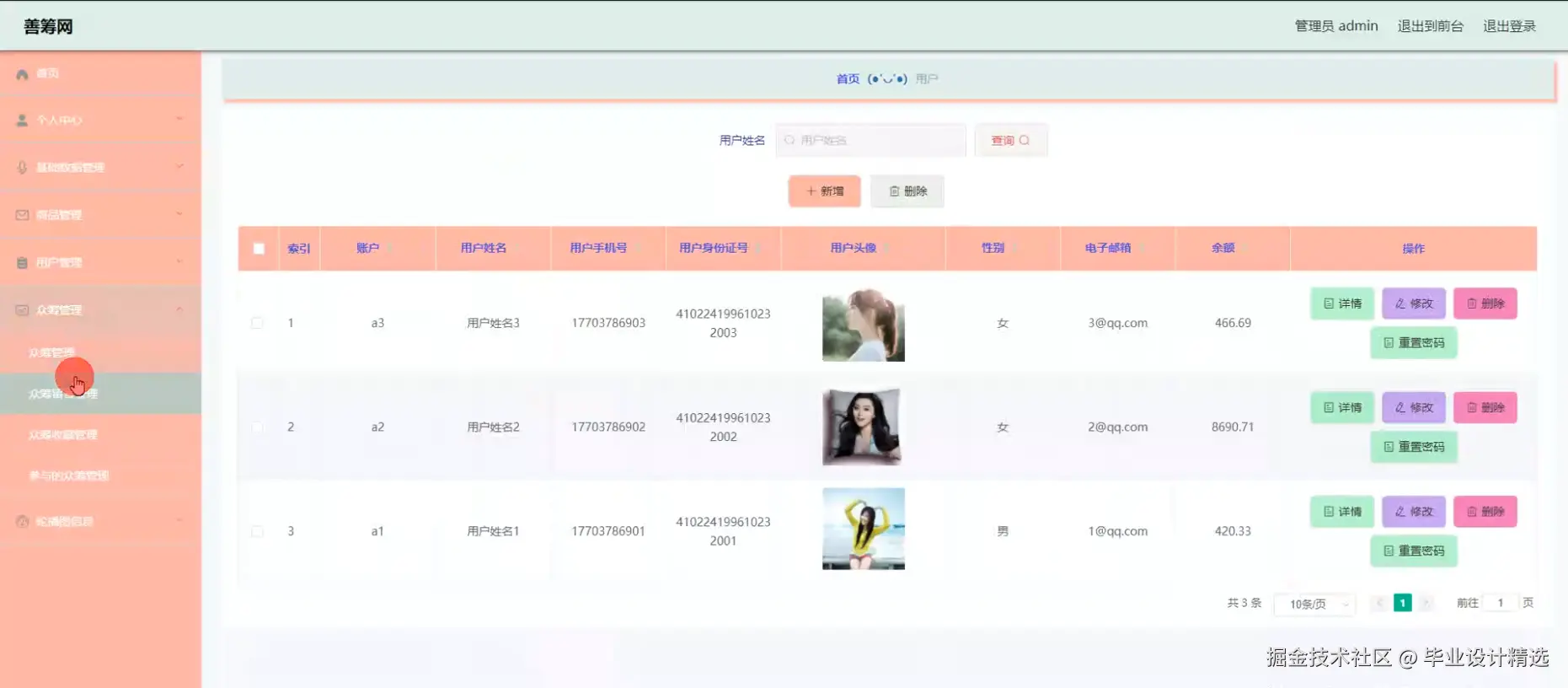Expand the 商品管理 menu chevron
1568x688 pixels.
tap(179, 214)
